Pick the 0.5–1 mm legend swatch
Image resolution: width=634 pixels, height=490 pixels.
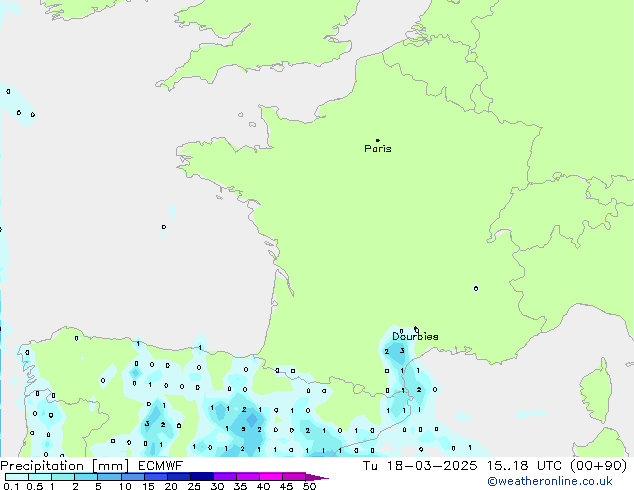click(x=40, y=477)
